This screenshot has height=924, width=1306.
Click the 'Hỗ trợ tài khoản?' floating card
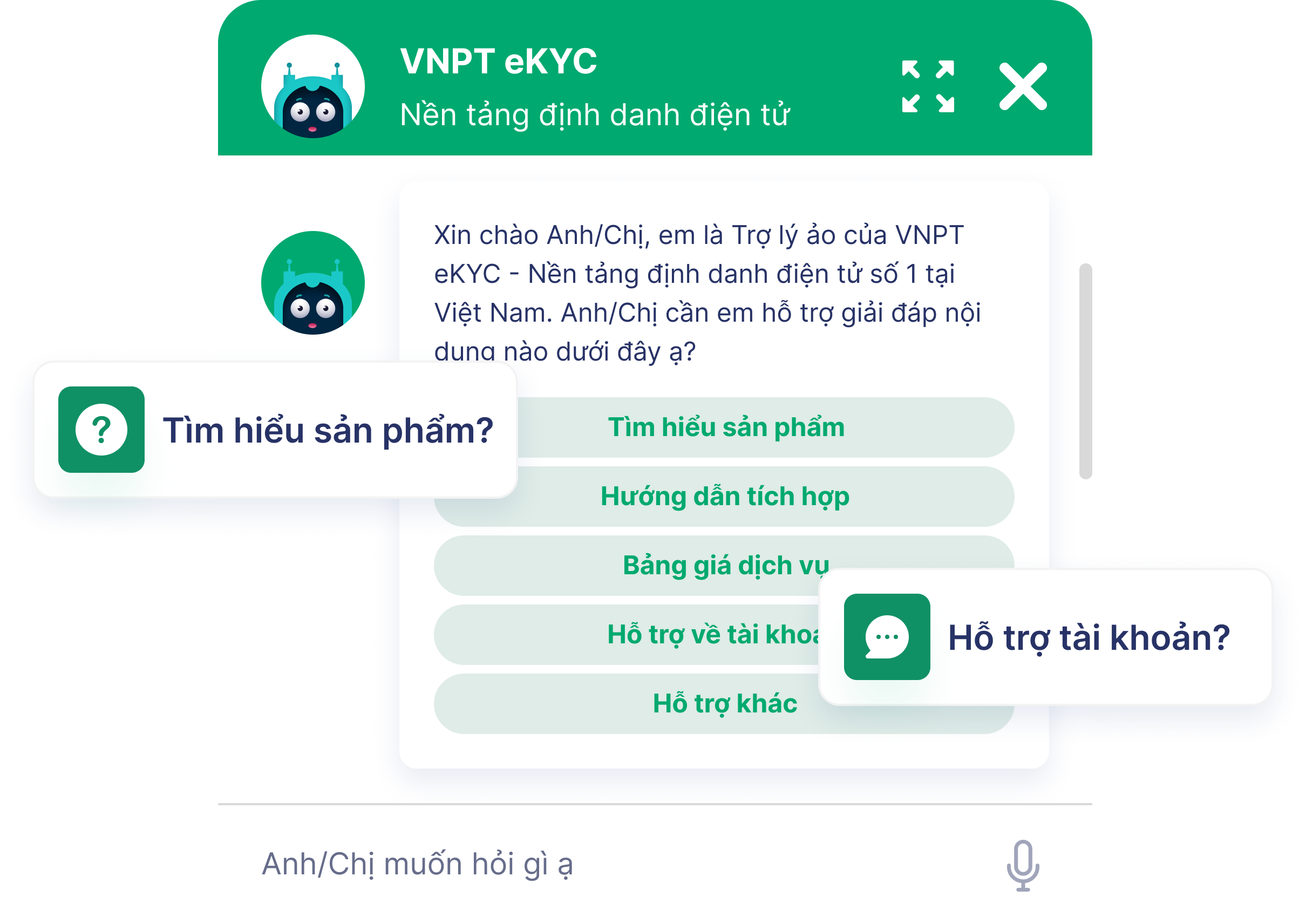point(1045,637)
